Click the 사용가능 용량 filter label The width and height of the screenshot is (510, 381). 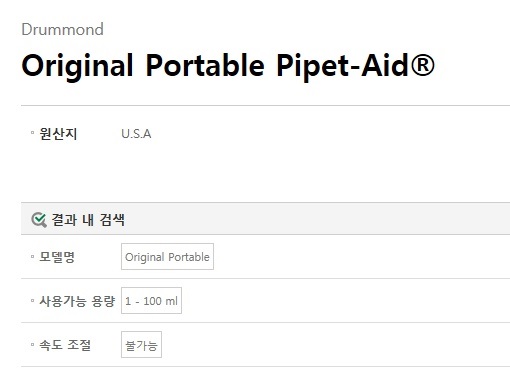tap(77, 301)
